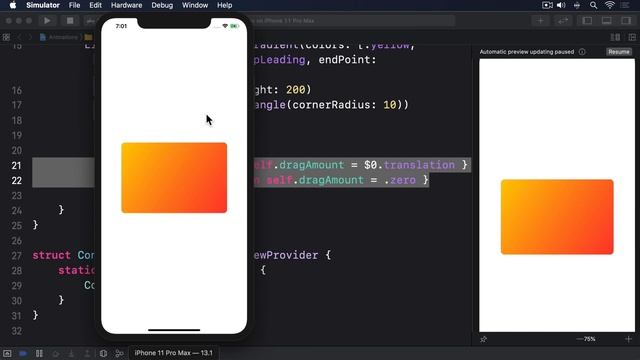Click the gradient rectangle in the Xcode preview

pyautogui.click(x=557, y=217)
